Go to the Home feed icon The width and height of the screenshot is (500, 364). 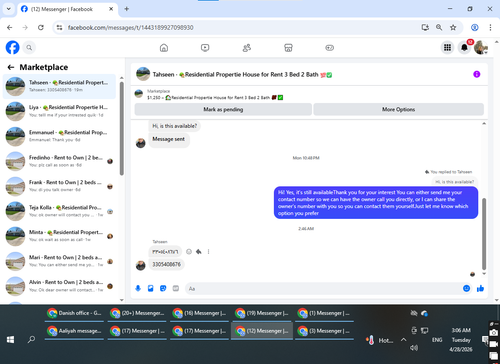(164, 48)
